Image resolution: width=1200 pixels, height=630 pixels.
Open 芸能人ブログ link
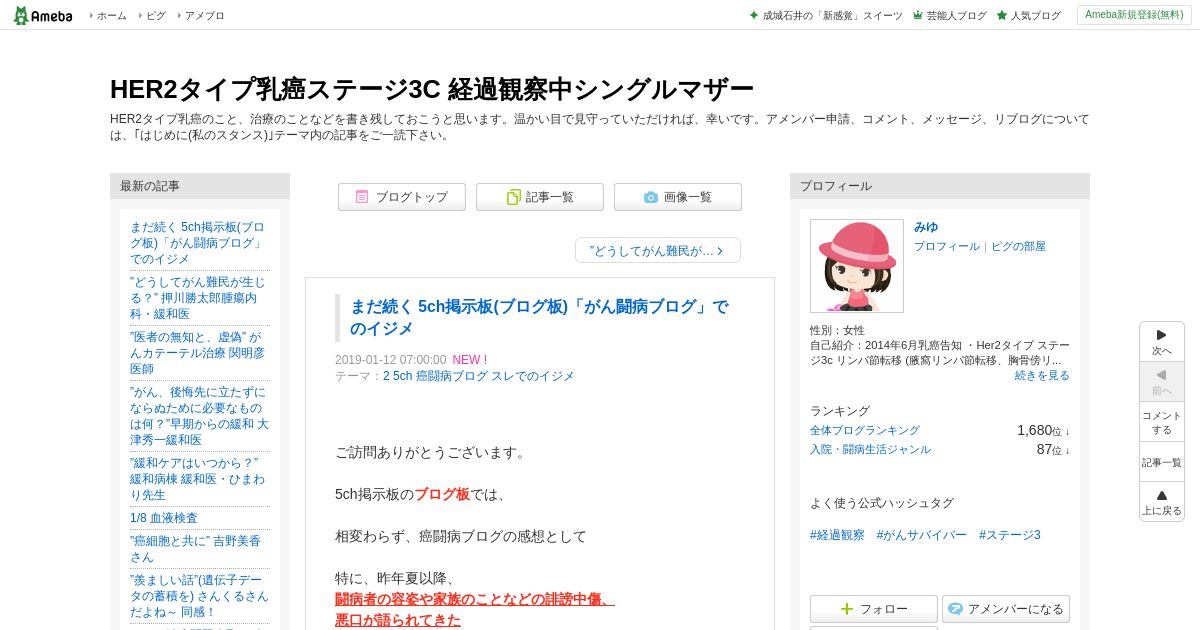(949, 16)
